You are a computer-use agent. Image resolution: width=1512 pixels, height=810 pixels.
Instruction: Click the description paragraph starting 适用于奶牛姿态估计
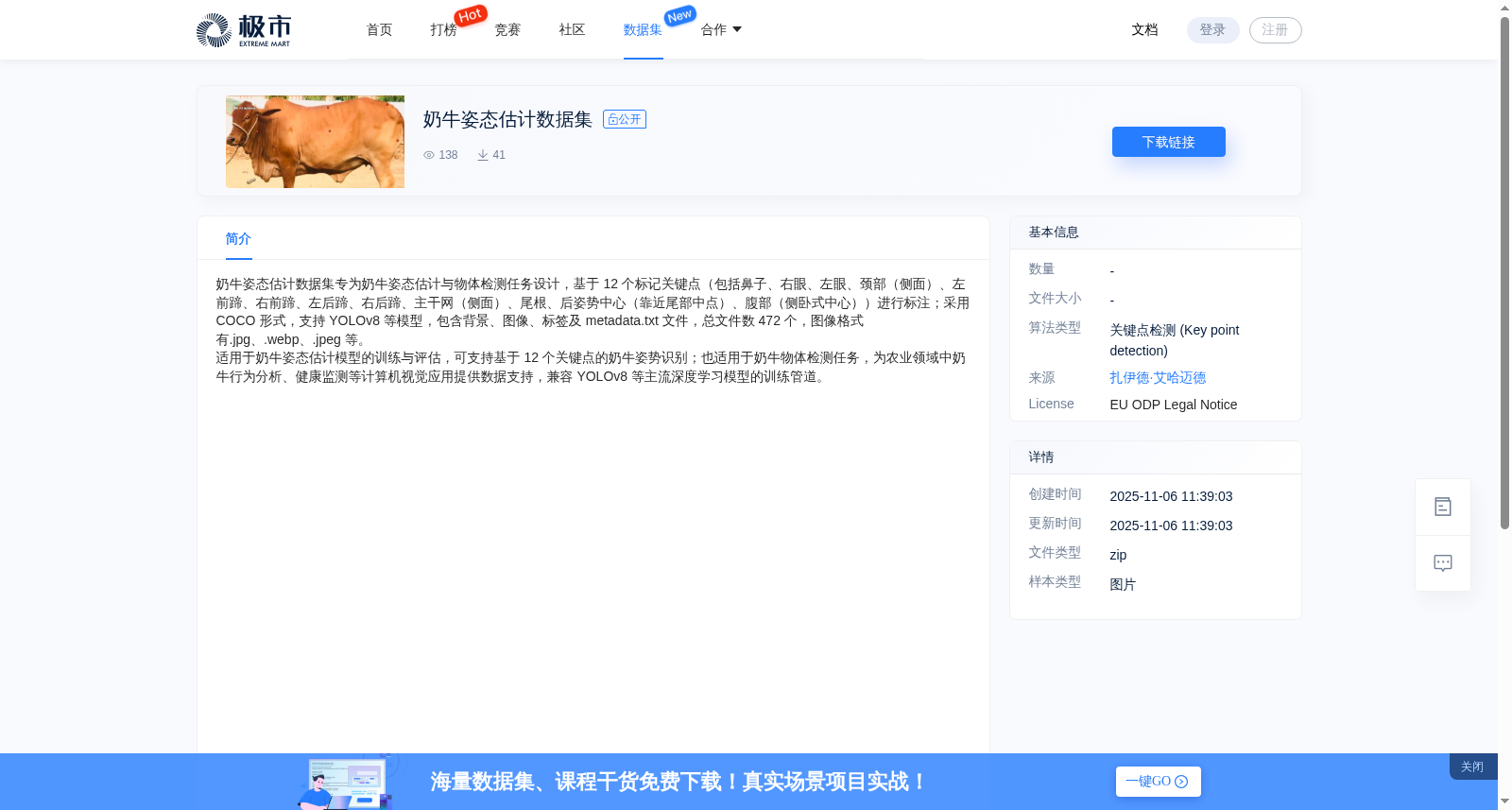[592, 368]
